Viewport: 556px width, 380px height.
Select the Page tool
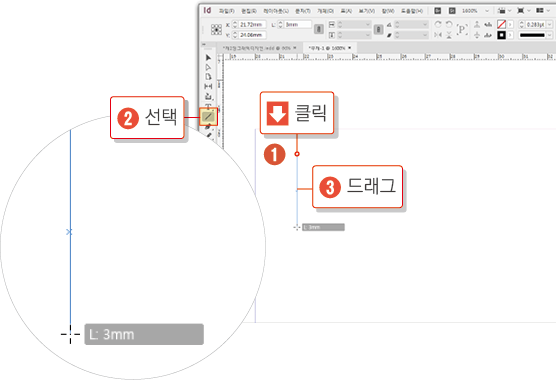(208, 77)
